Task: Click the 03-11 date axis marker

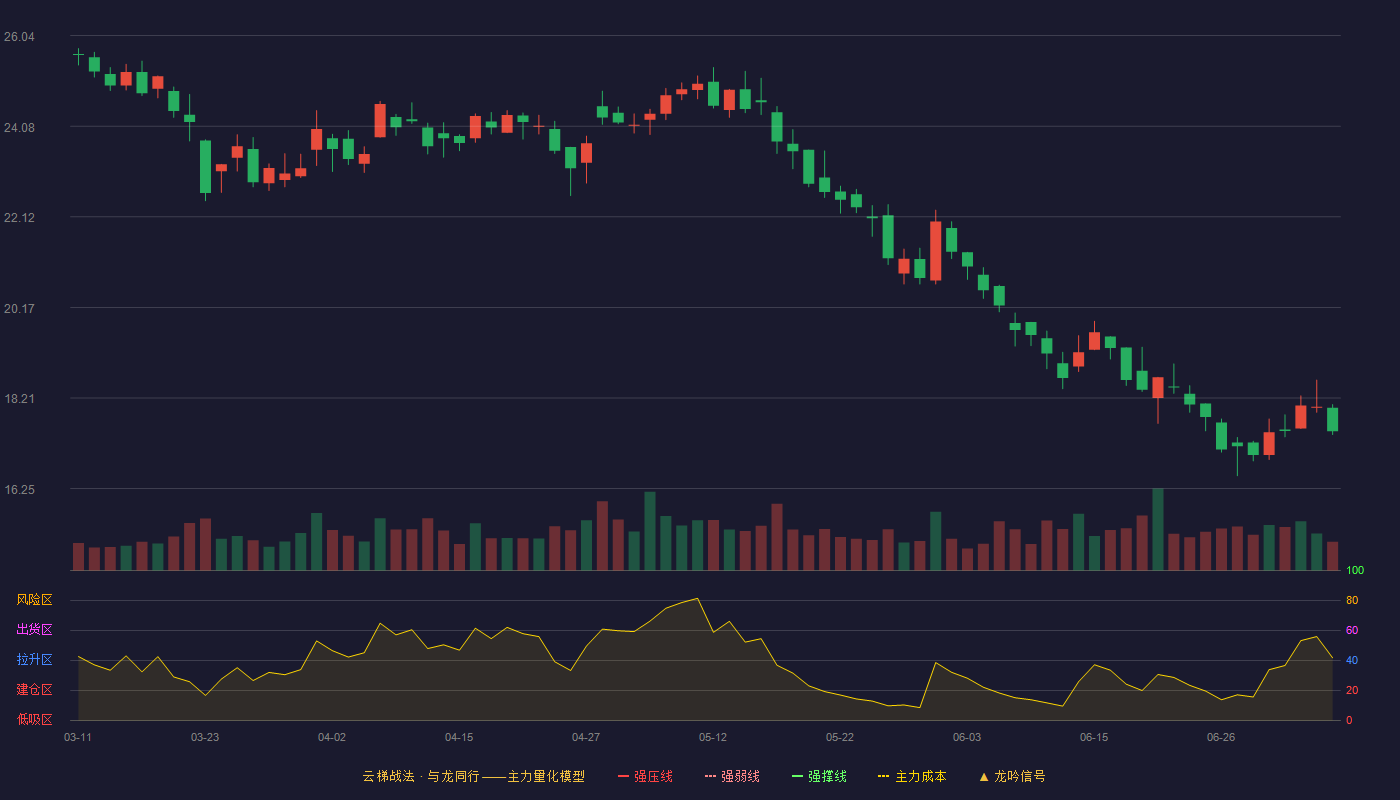Action: tap(78, 737)
